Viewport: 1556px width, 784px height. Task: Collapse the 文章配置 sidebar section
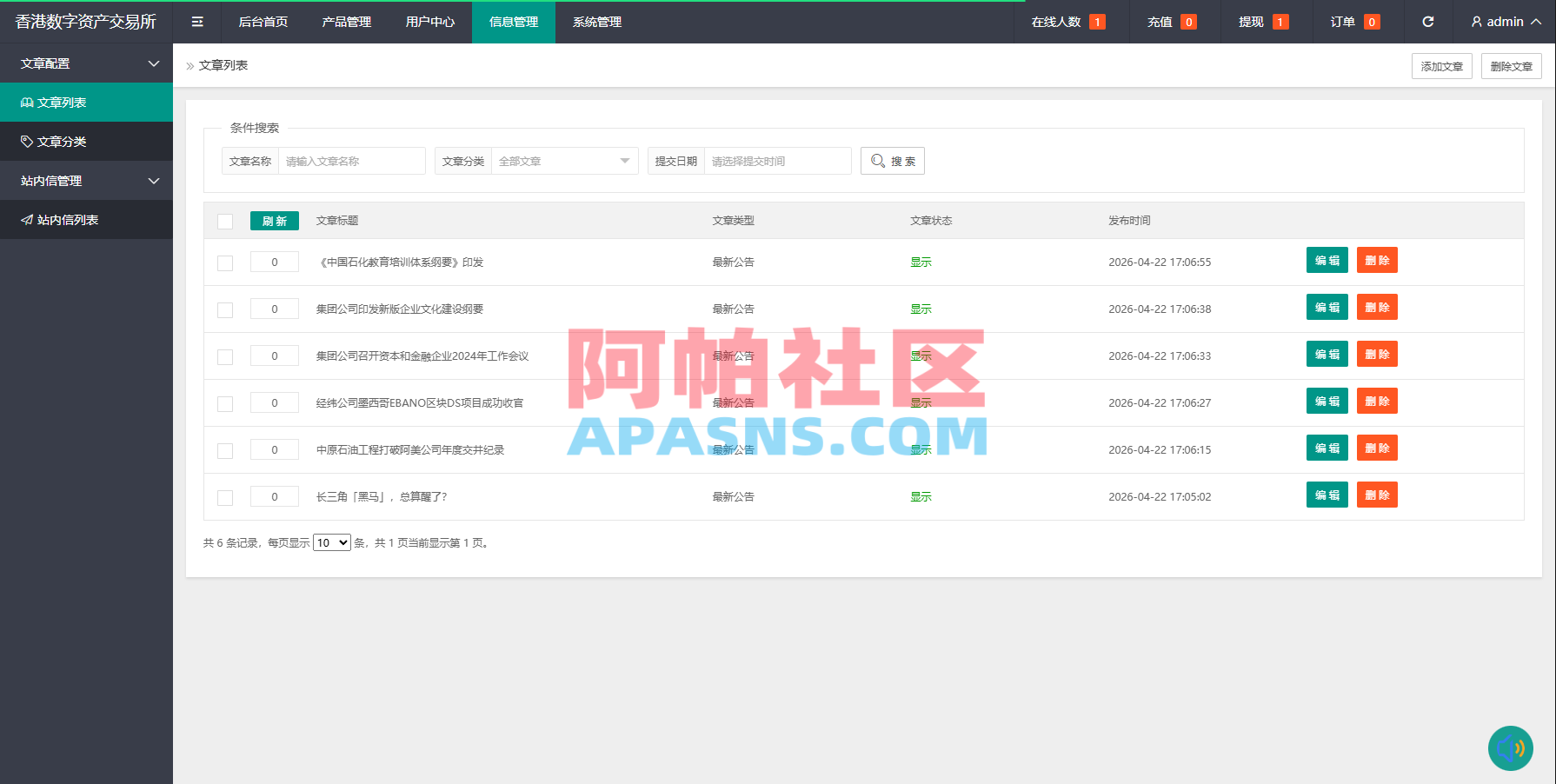tap(86, 63)
